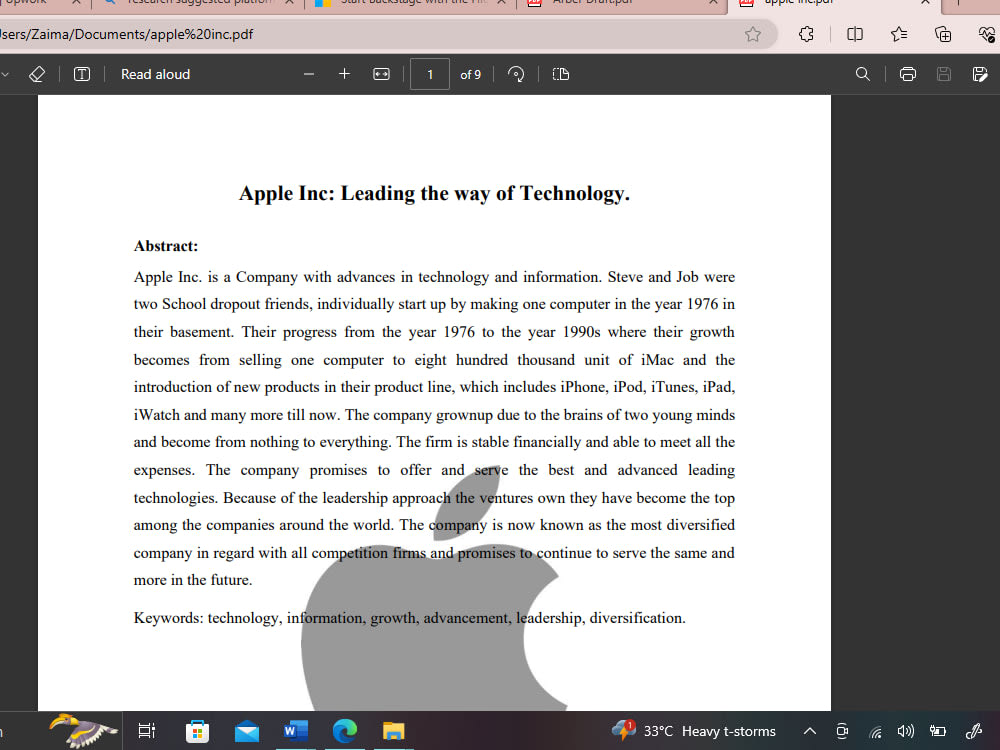Viewport: 1000px width, 750px height.
Task: Open the weather widget 33°C Heavy t-storms
Action: click(694, 731)
